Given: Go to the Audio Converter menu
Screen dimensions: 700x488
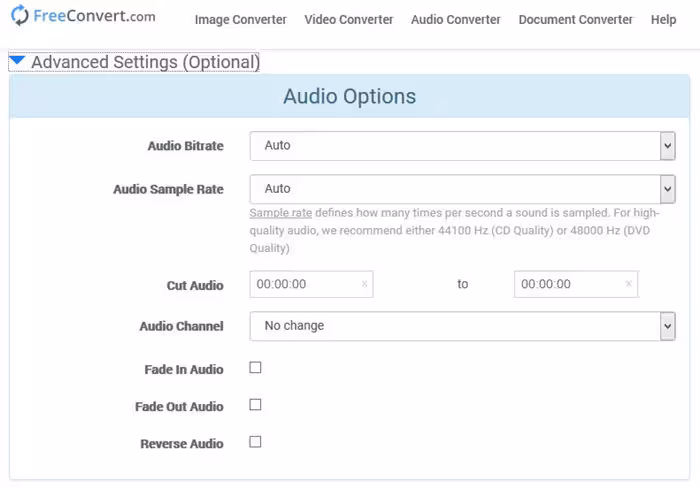Looking at the screenshot, I should [455, 20].
